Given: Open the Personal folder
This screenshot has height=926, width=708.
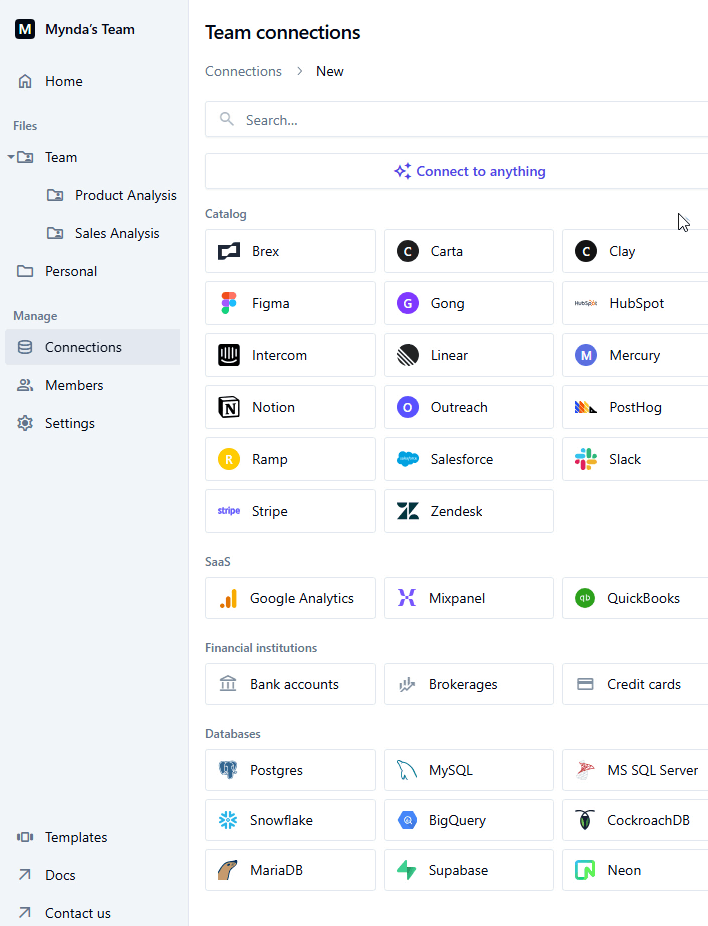Looking at the screenshot, I should point(93,272).
